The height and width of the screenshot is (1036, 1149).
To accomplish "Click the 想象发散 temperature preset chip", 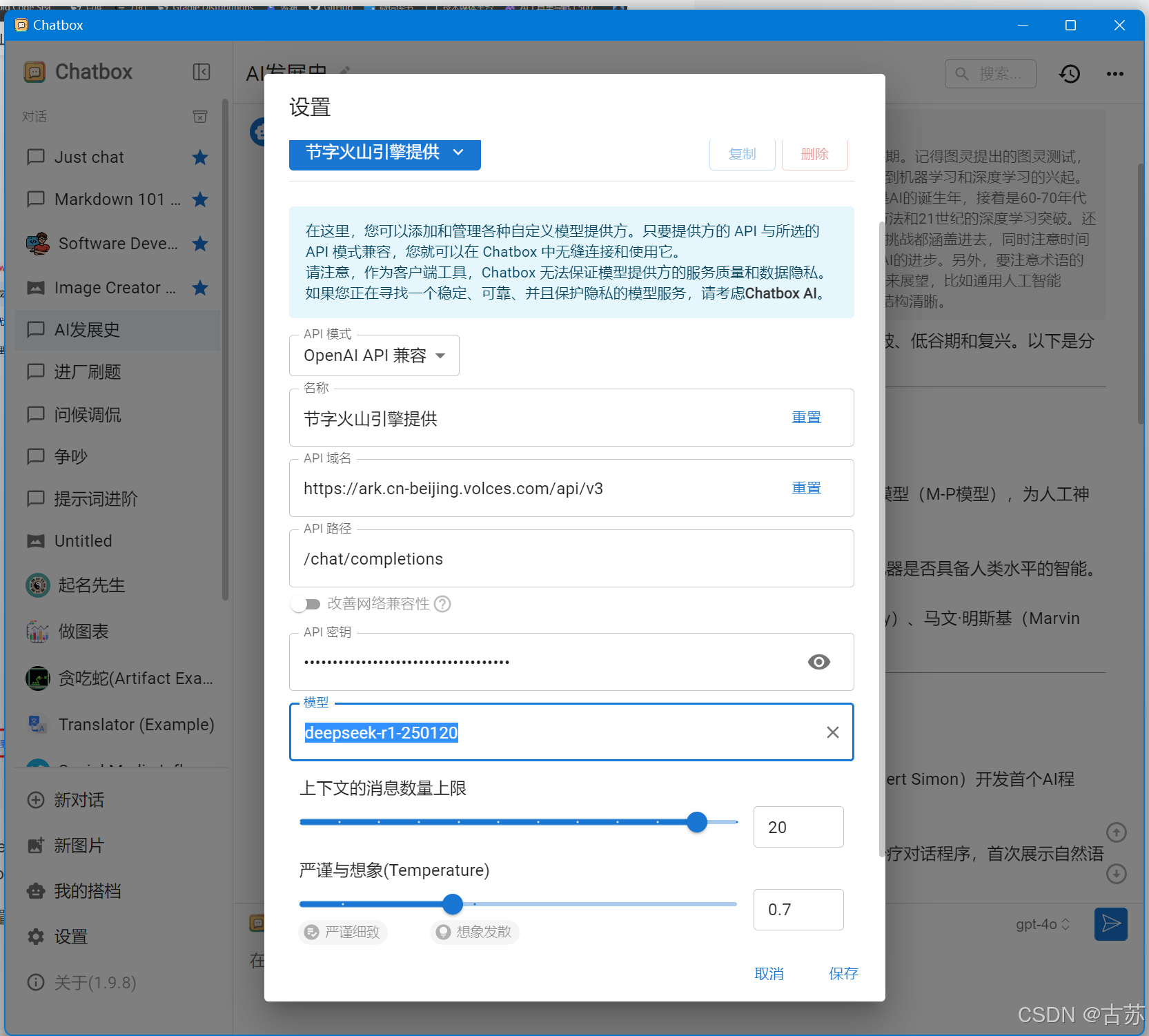I will (475, 932).
